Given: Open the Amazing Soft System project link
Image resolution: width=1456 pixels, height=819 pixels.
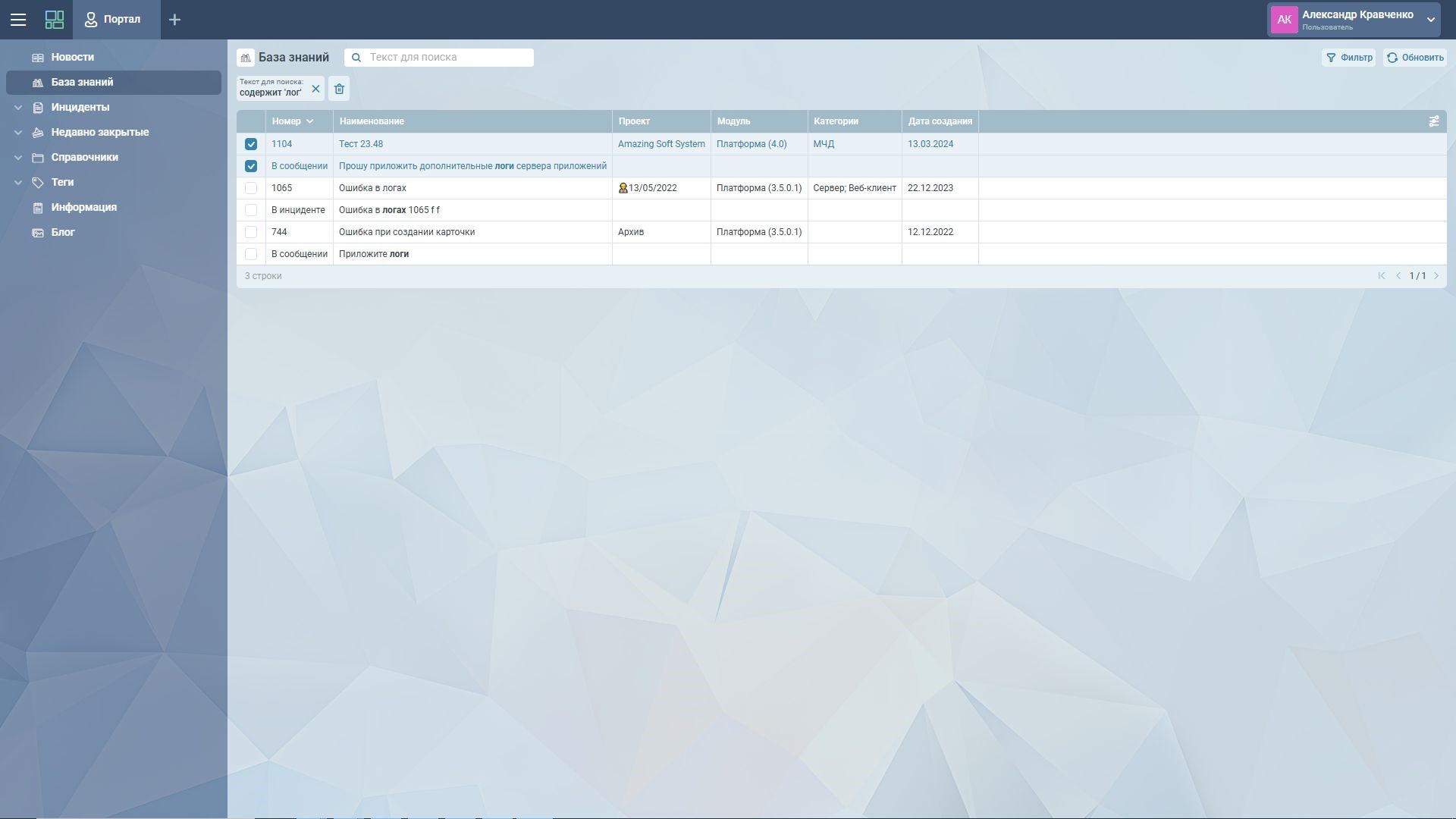Looking at the screenshot, I should click(x=661, y=144).
